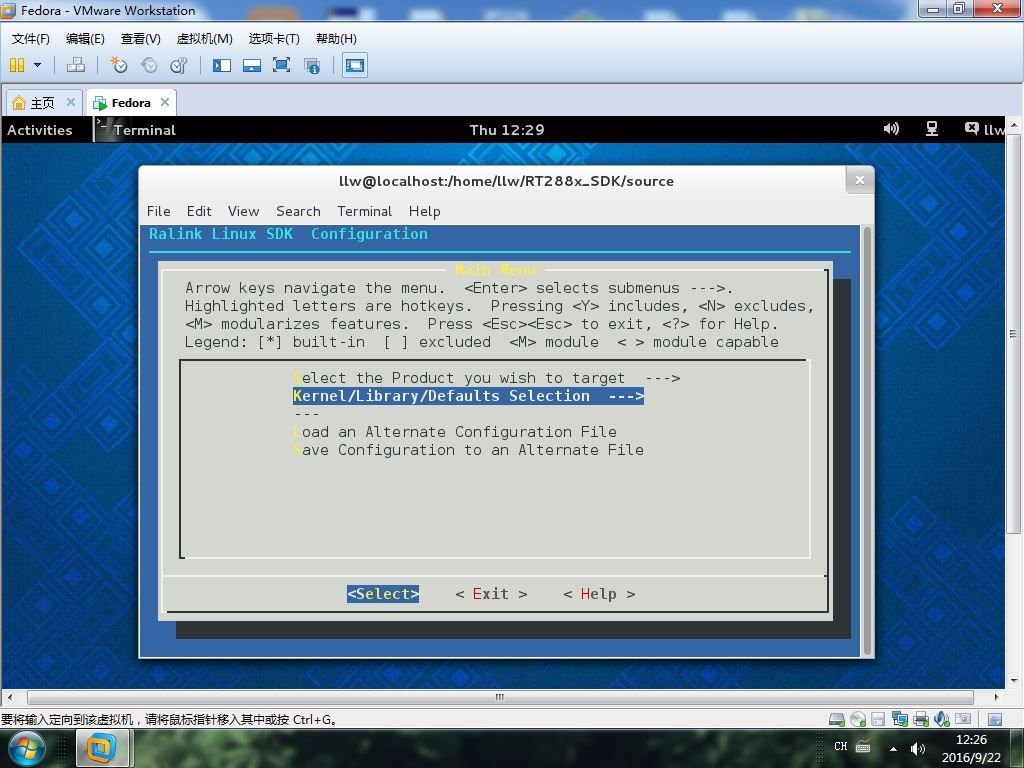Click the < Exit > button
The image size is (1024, 768).
[491, 594]
